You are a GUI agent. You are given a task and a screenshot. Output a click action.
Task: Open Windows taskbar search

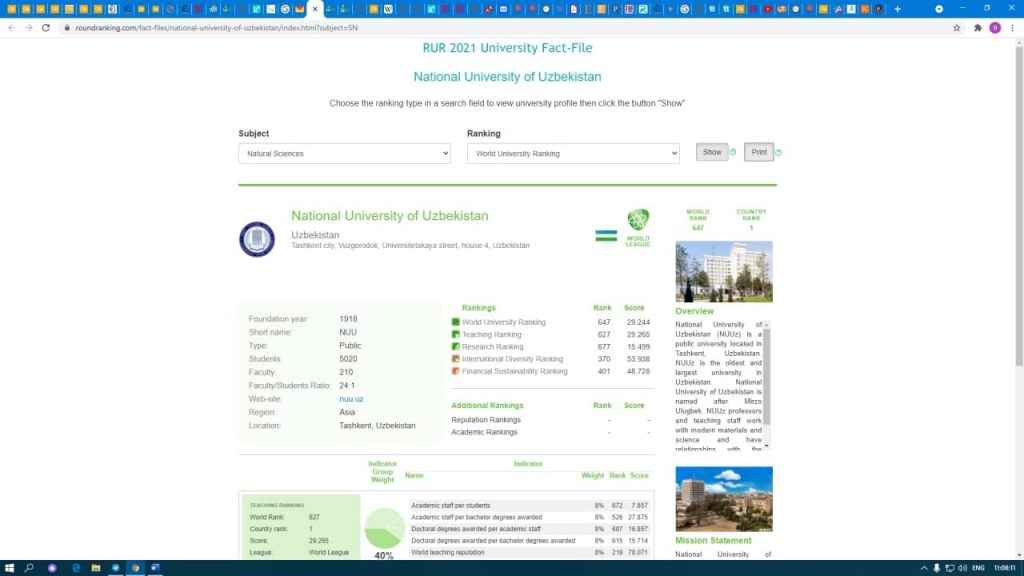29,568
